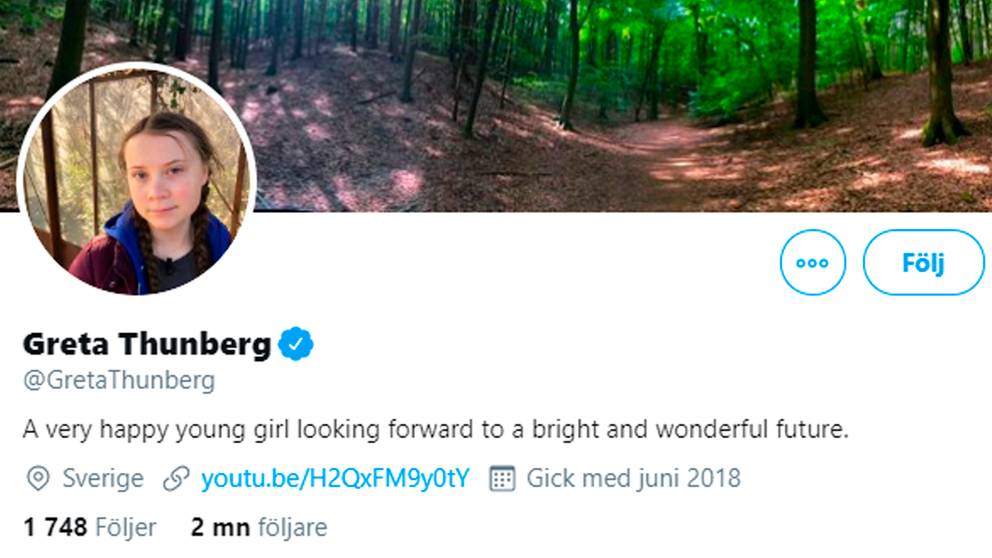Viewport: 992px width, 558px height.
Task: Click the 2 mn follower count number
Action: coord(219,527)
